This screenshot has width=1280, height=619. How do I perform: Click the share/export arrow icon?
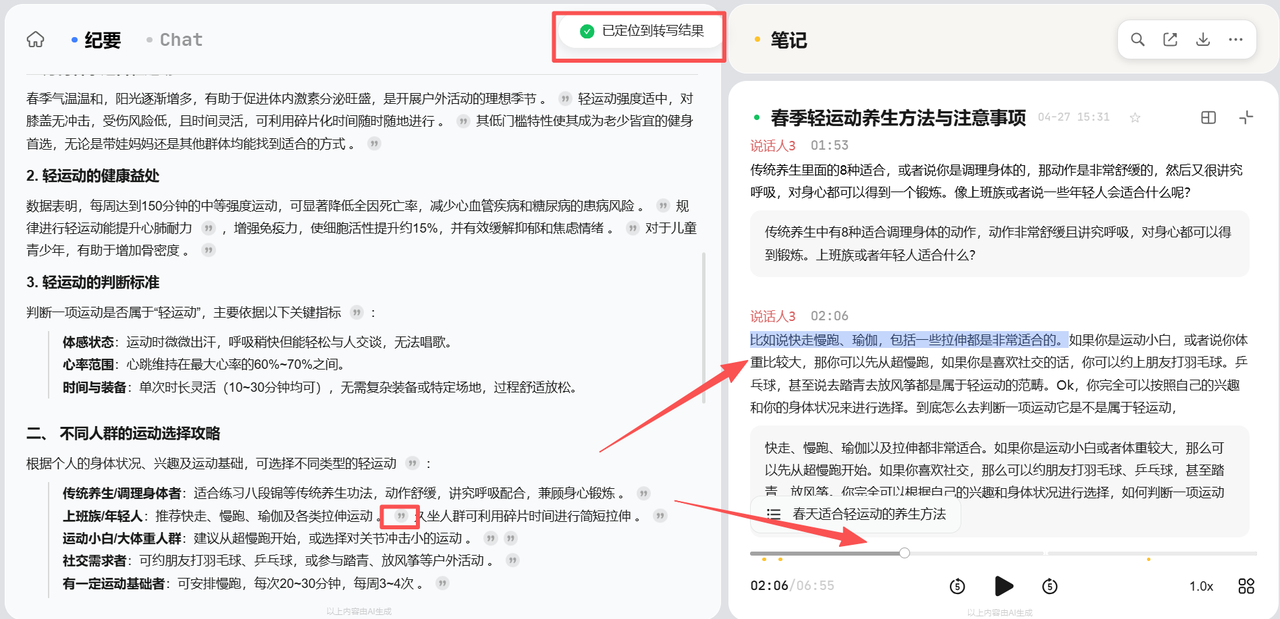1170,40
